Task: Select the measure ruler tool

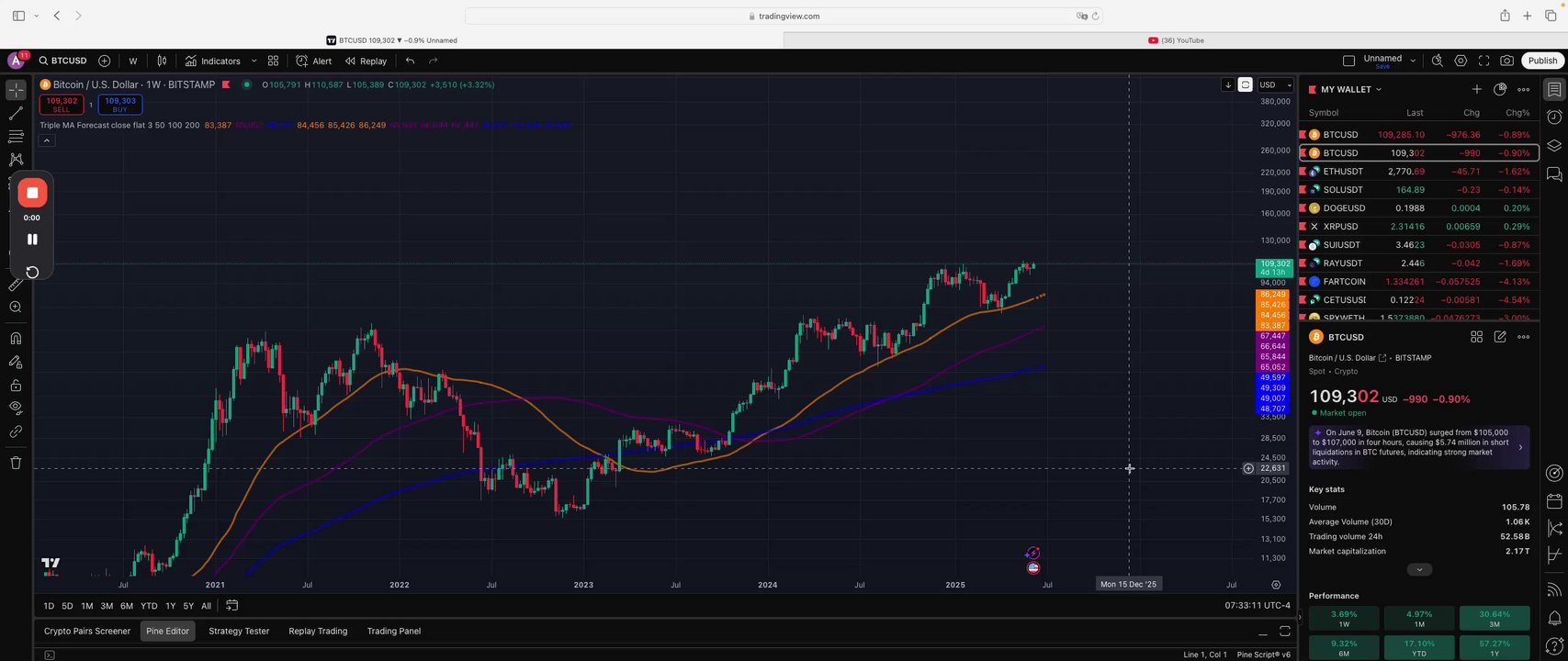Action: click(16, 285)
